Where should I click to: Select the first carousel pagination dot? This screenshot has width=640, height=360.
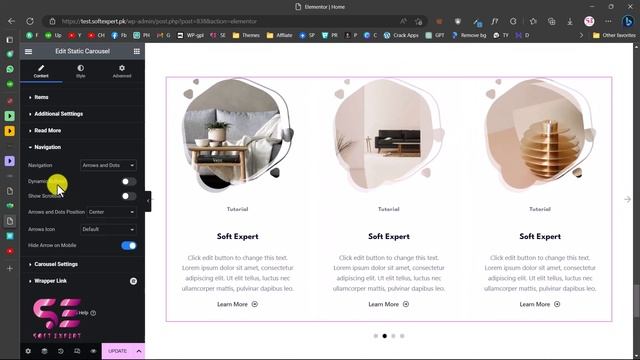point(376,336)
